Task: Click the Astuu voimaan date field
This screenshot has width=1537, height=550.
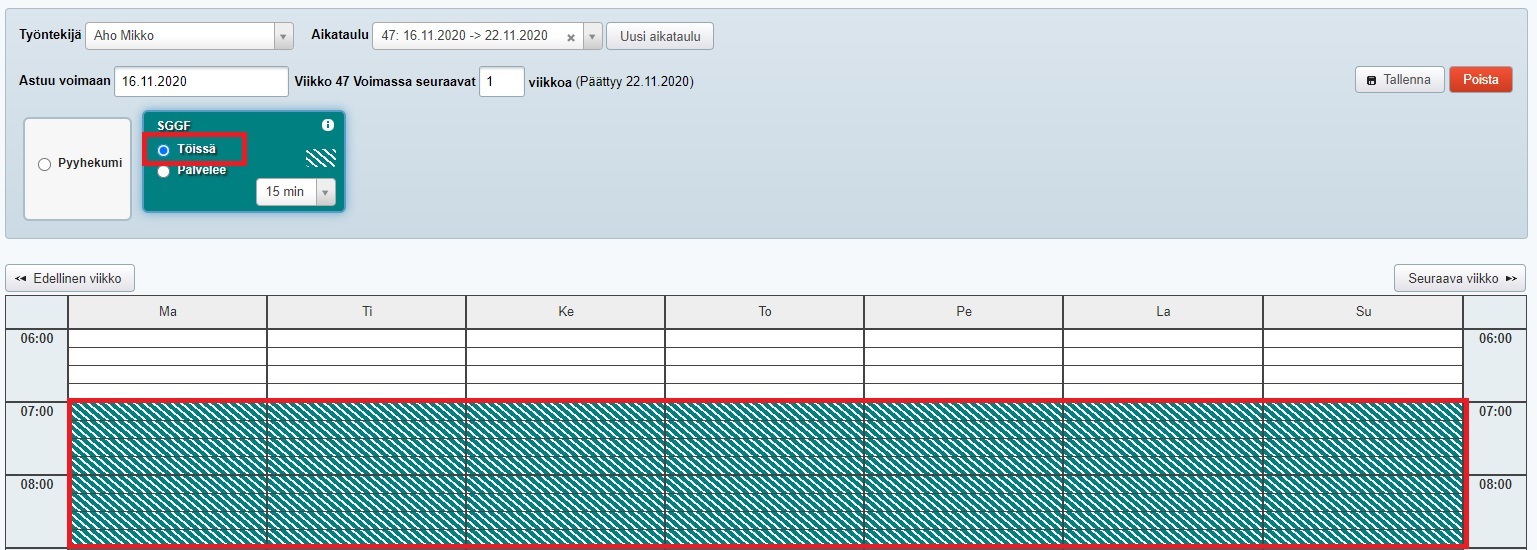Action: 201,81
